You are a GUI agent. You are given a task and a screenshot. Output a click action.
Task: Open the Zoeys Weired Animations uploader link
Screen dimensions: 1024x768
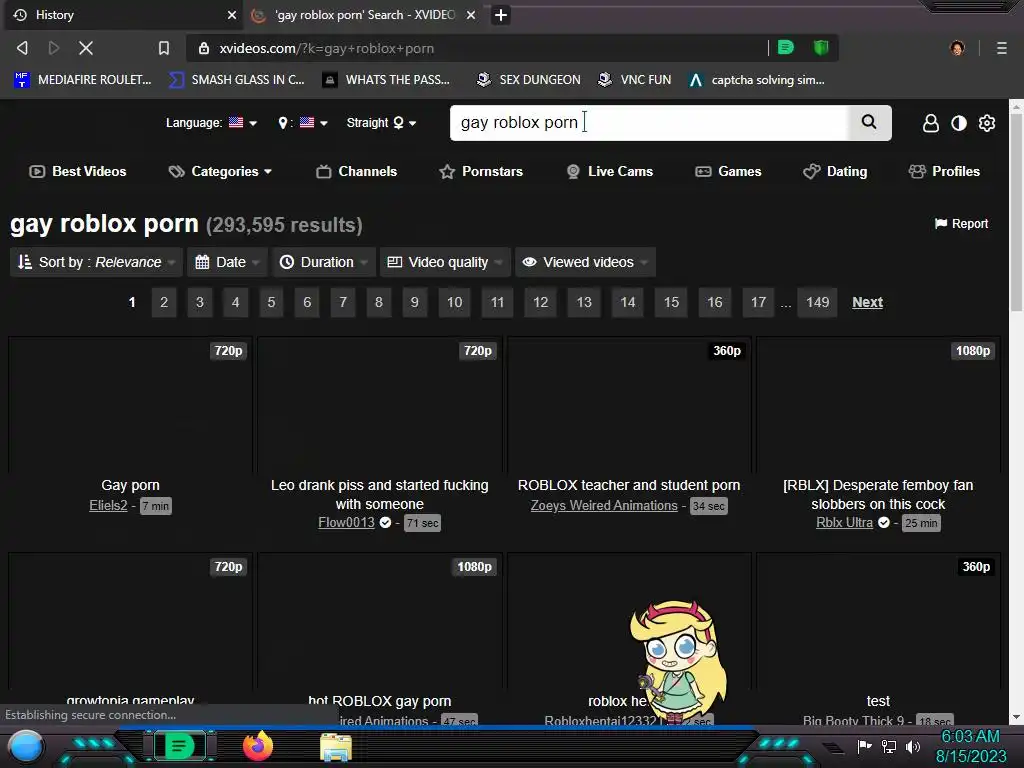point(604,505)
